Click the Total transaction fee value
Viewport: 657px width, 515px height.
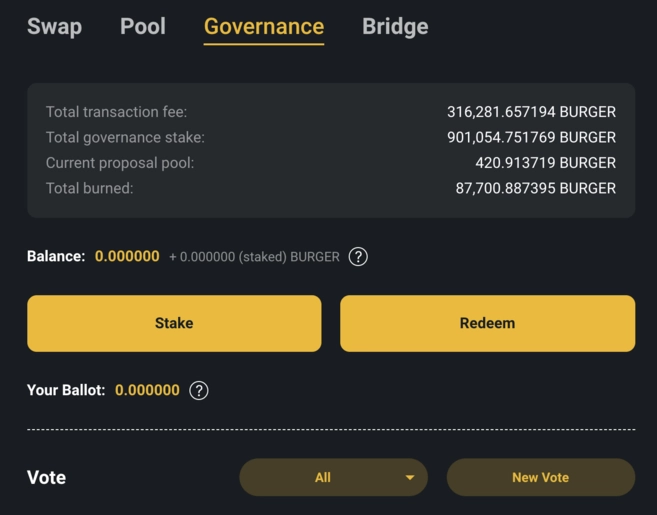531,112
